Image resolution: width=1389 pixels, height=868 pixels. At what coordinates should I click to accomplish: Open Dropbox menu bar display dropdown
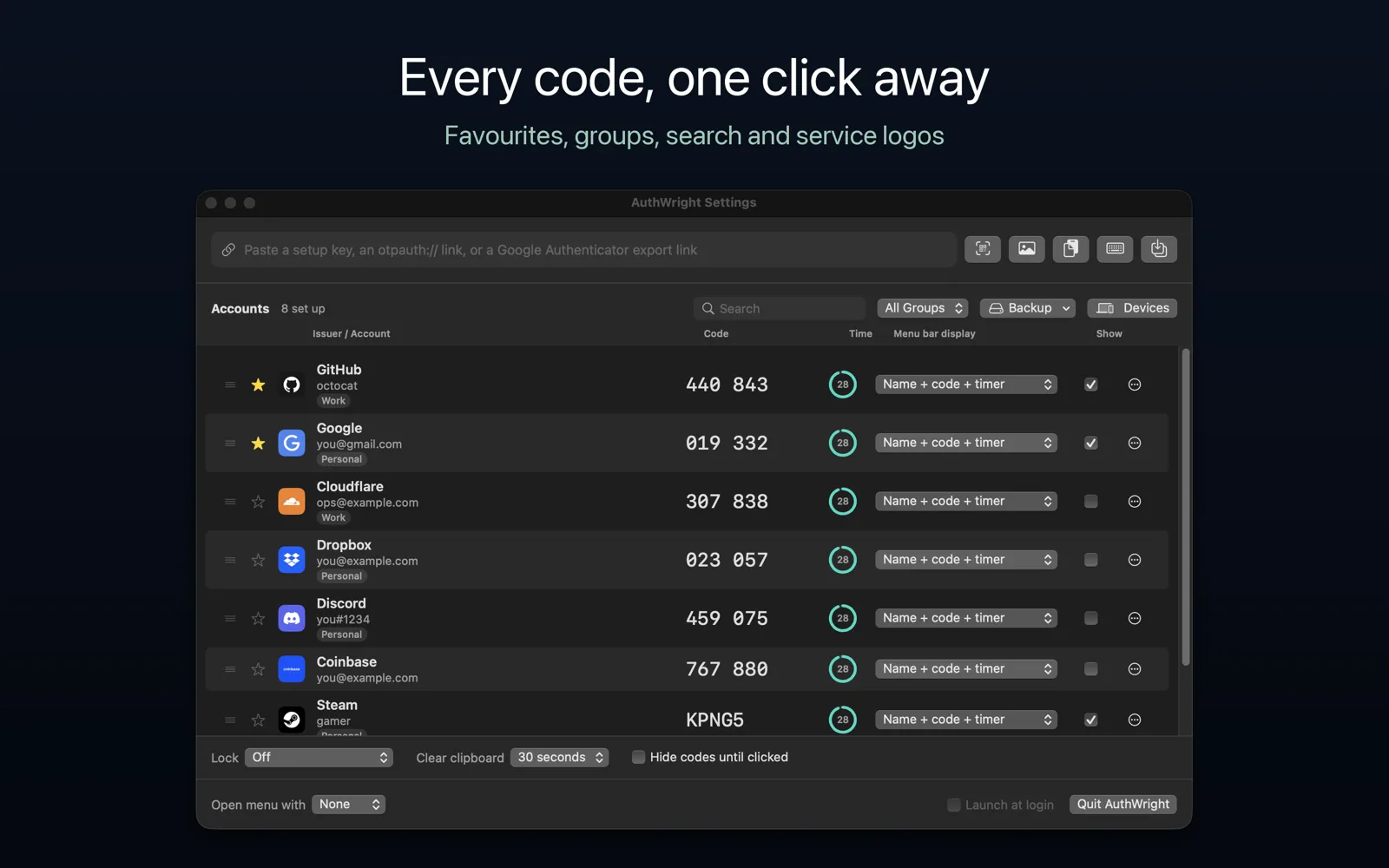966,560
